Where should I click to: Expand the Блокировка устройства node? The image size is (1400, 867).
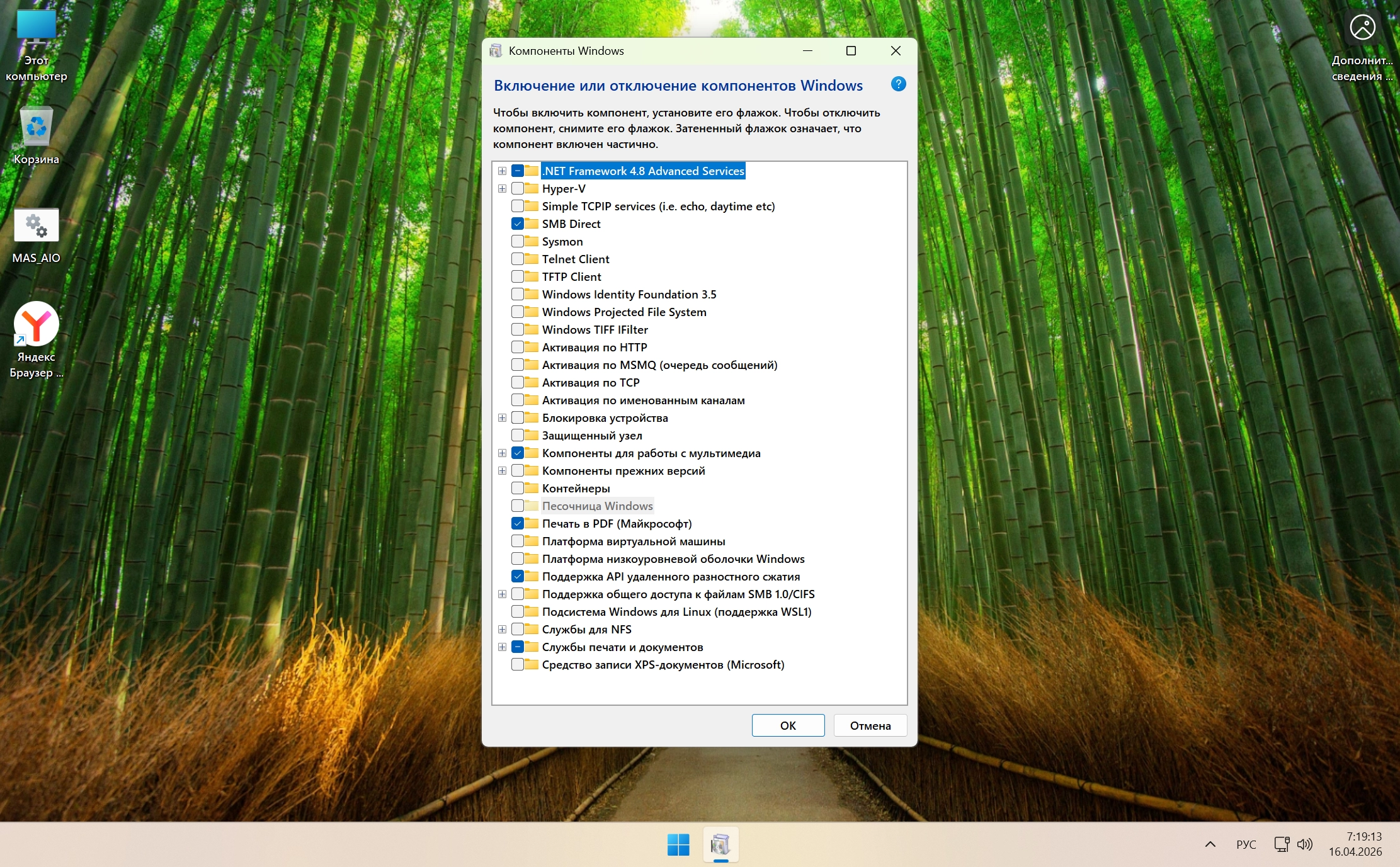coord(502,417)
